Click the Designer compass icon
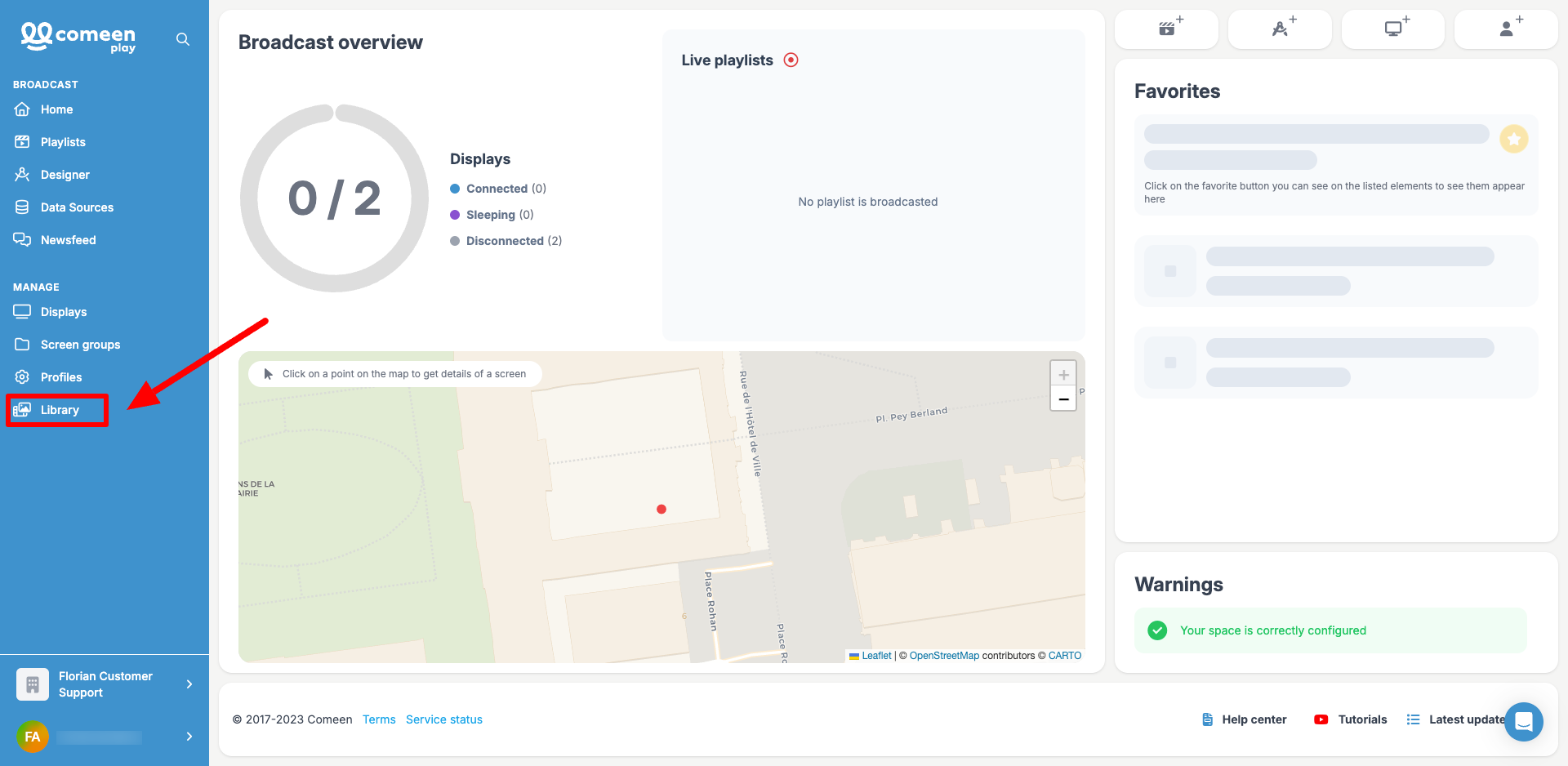This screenshot has height=766, width=1568. 22,174
